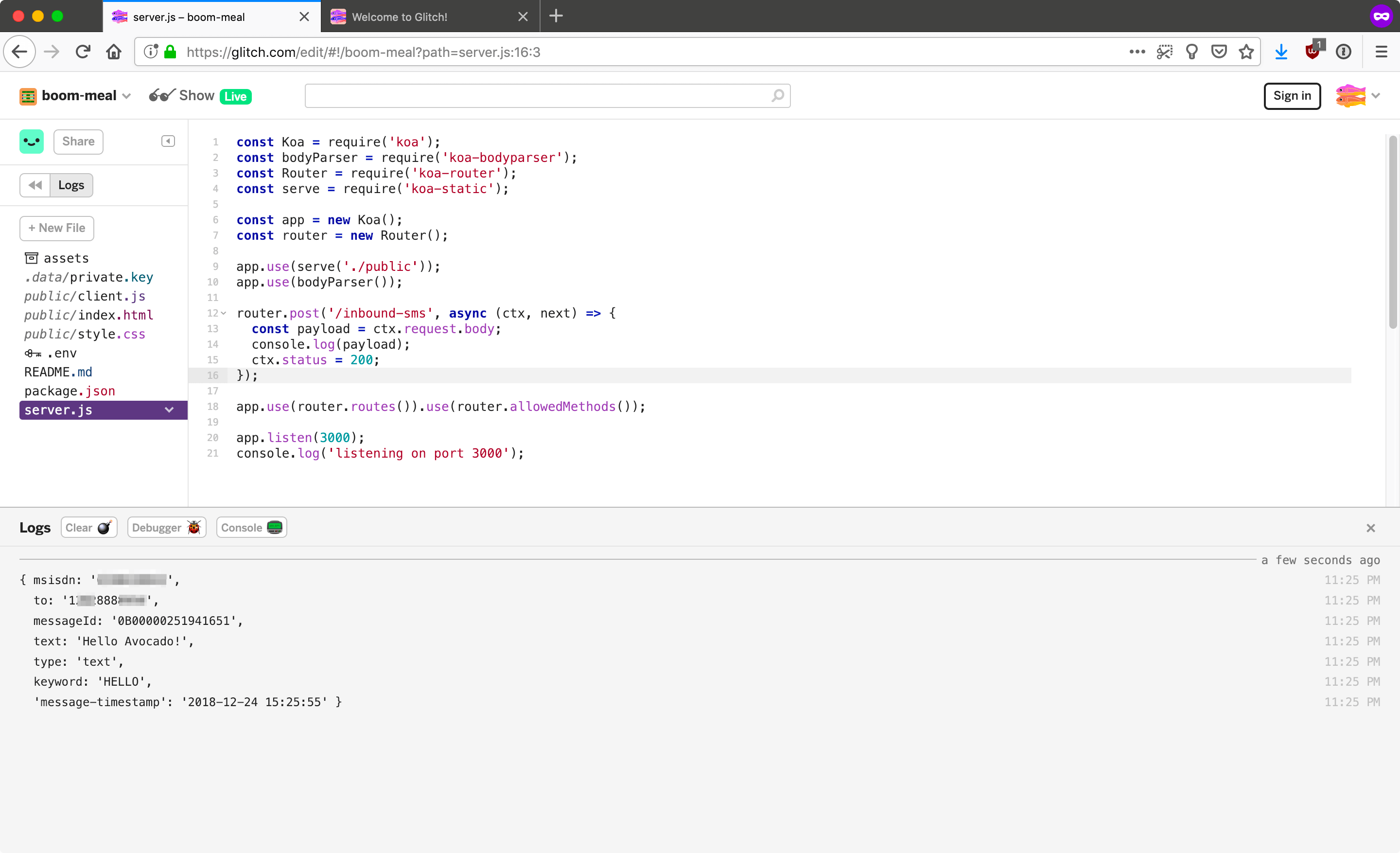1400x853 pixels.
Task: Bookmark this page with the star
Action: coord(1246,52)
